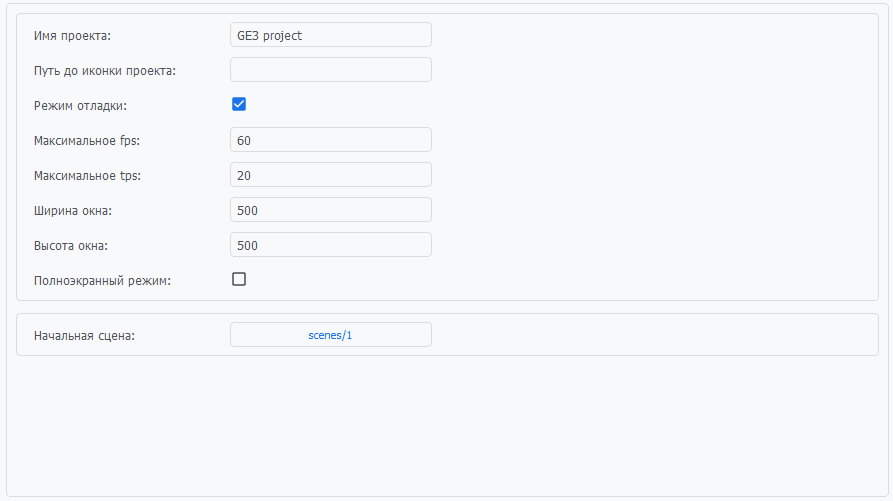Click the Максимальное fps field showing 60
This screenshot has width=893, height=501.
330,140
